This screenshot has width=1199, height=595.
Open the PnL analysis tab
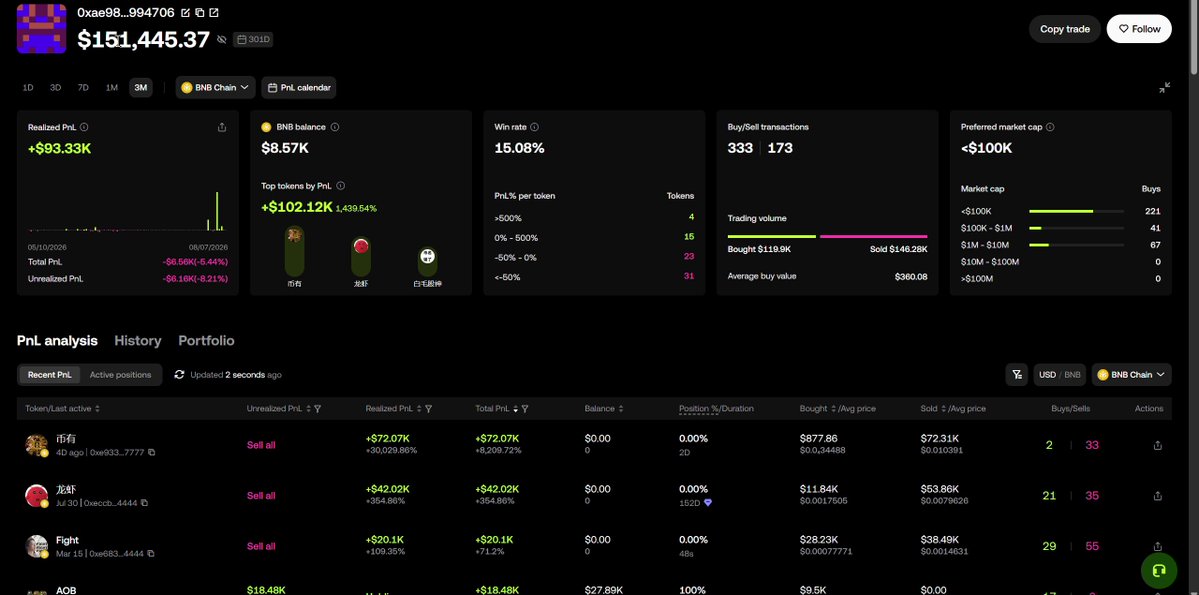57,341
